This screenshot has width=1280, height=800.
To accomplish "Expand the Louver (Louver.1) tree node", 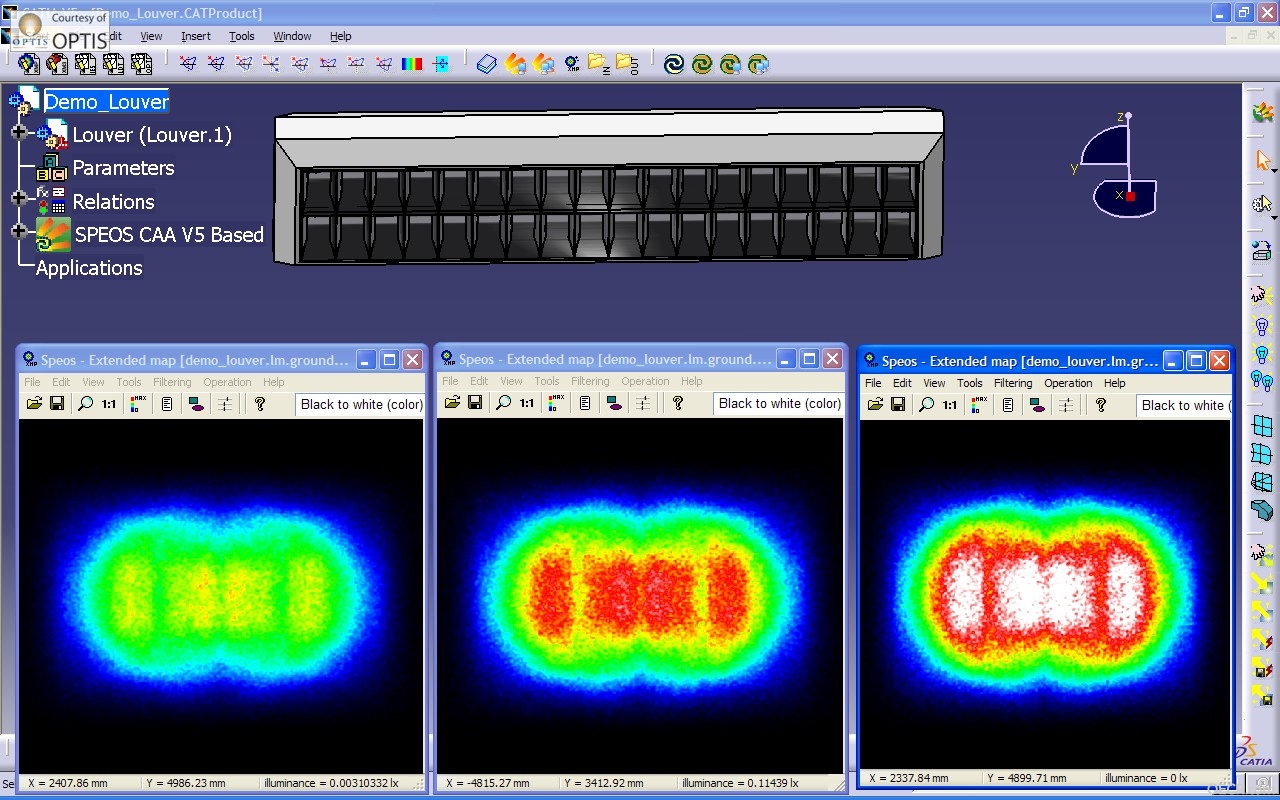I will [x=18, y=132].
